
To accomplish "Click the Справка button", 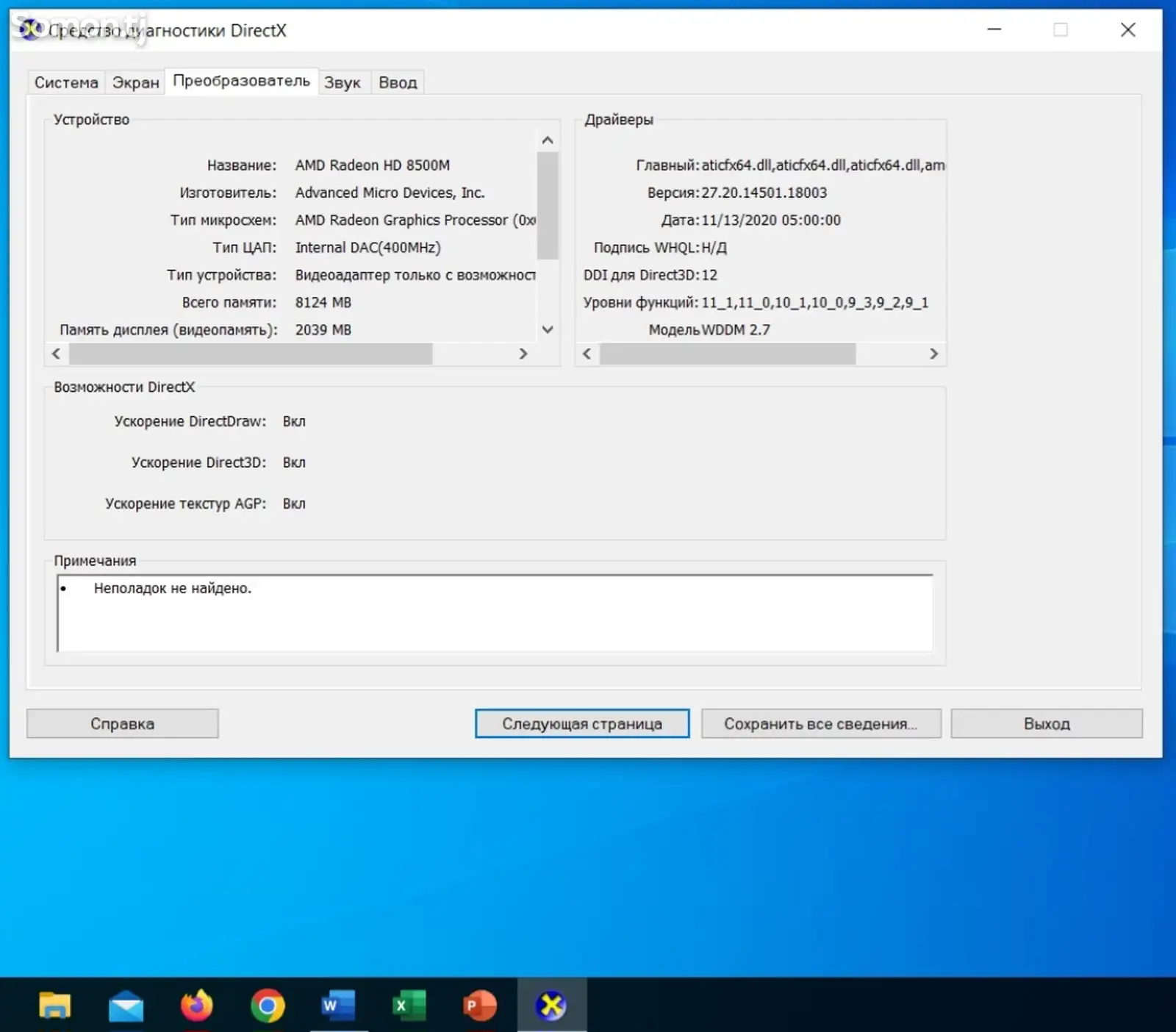I will tap(122, 723).
